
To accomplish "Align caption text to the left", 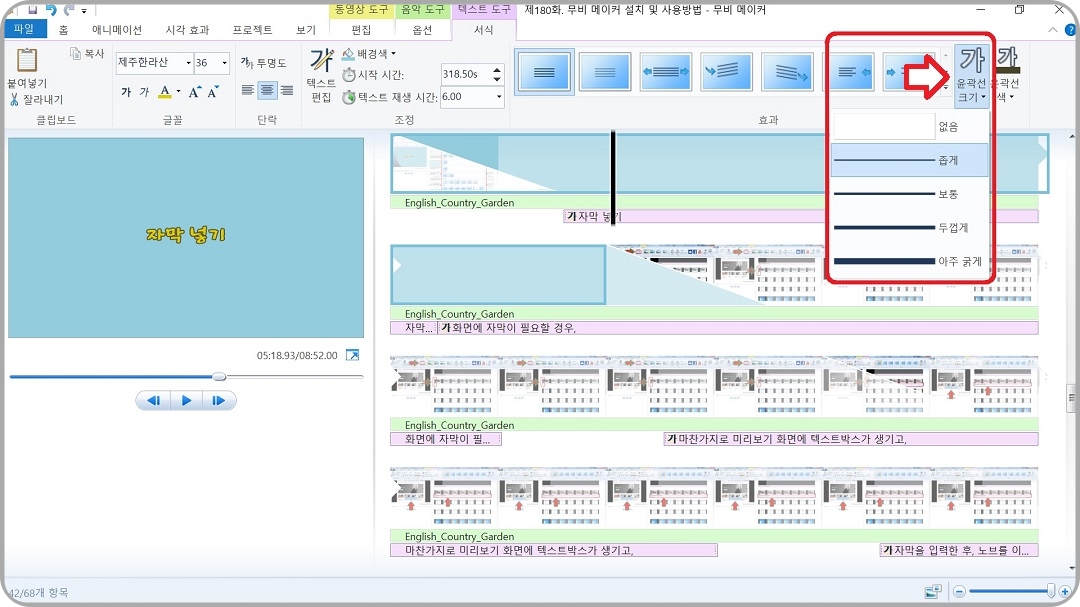I will click(248, 90).
